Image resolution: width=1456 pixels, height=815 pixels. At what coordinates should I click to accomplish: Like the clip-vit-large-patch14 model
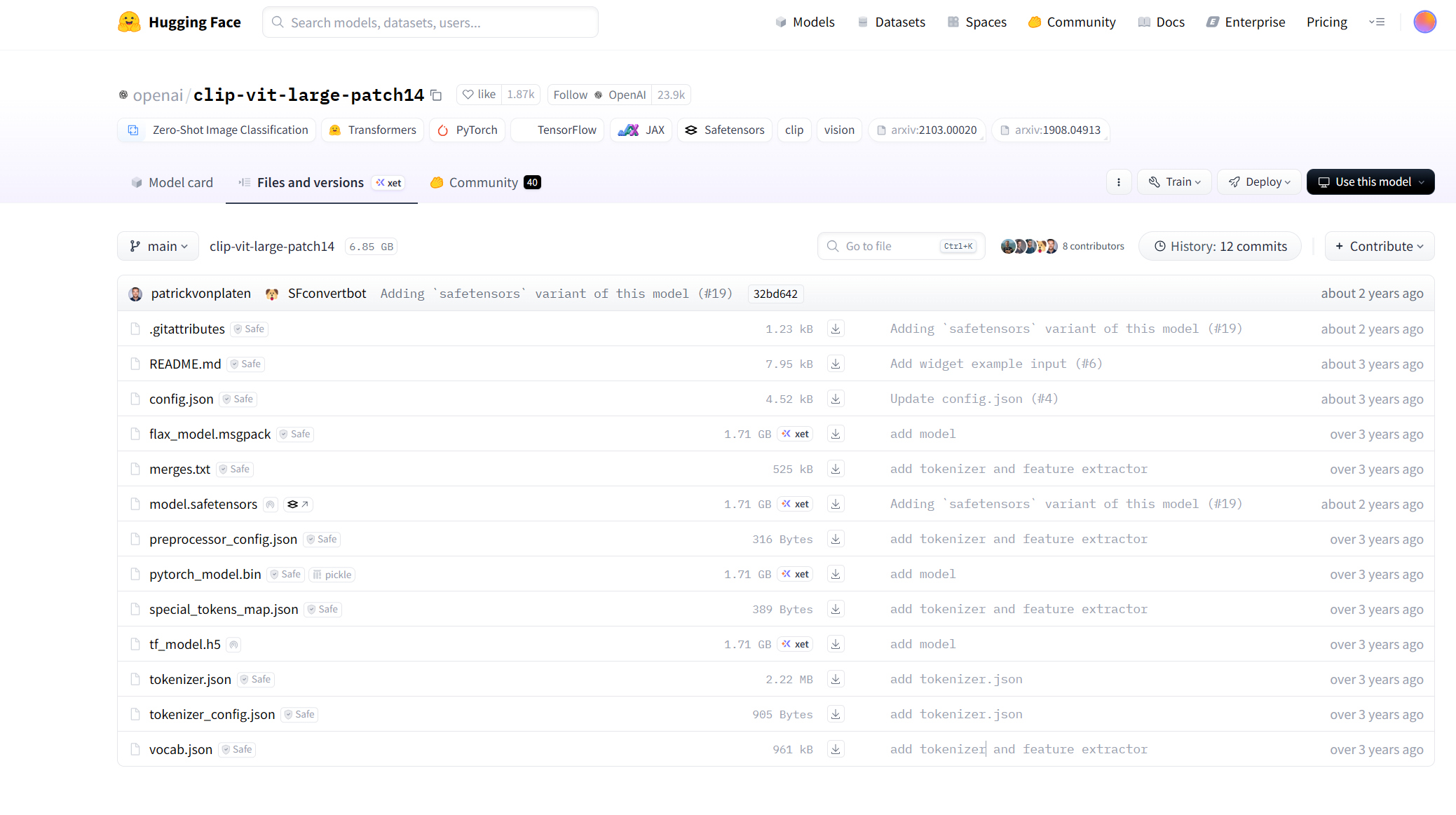pos(478,94)
